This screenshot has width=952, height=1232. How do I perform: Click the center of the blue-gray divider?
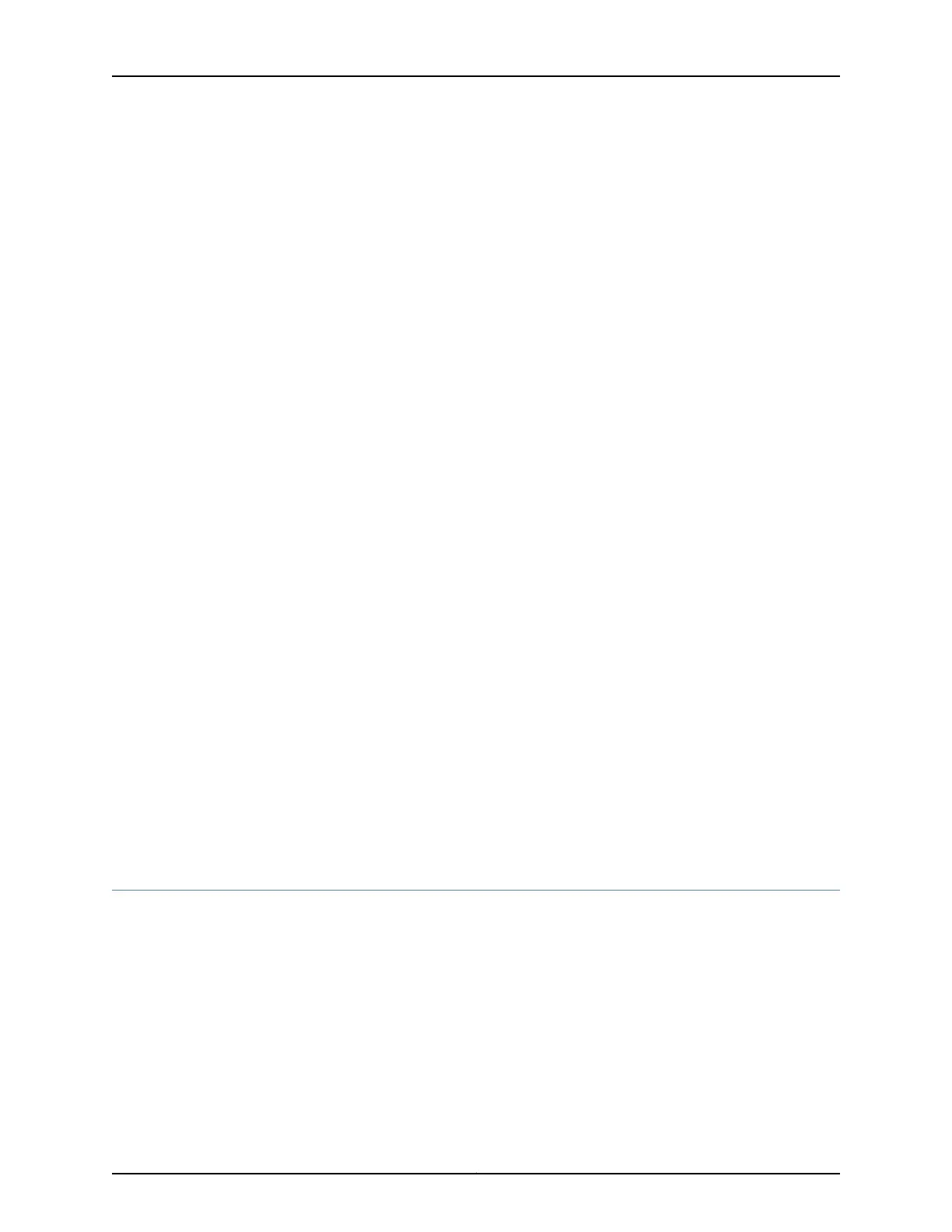point(476,890)
